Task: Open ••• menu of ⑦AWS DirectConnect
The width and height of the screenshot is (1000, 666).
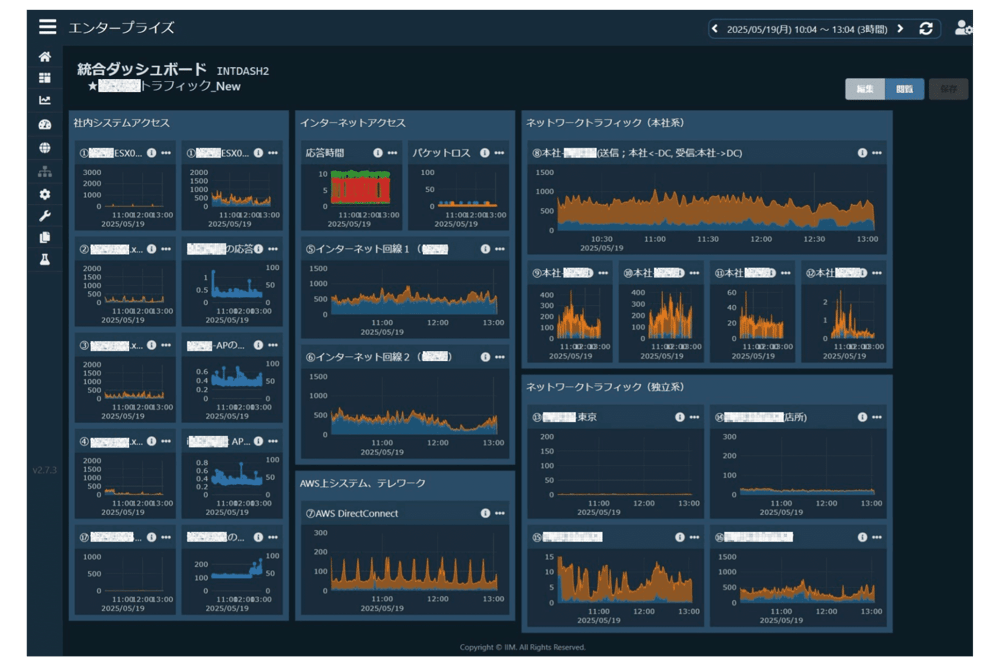Action: point(500,514)
